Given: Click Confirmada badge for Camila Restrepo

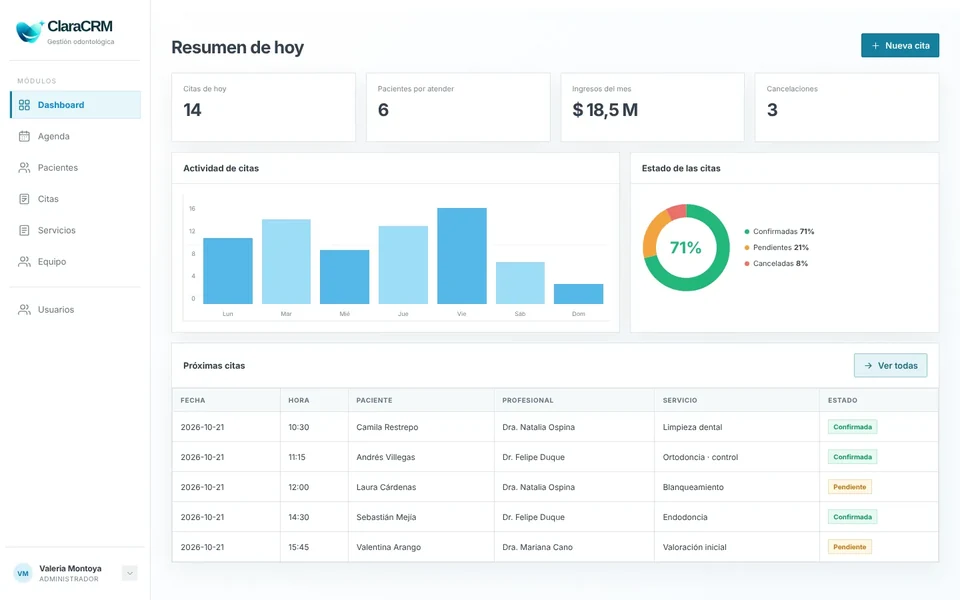Looking at the screenshot, I should pos(852,427).
